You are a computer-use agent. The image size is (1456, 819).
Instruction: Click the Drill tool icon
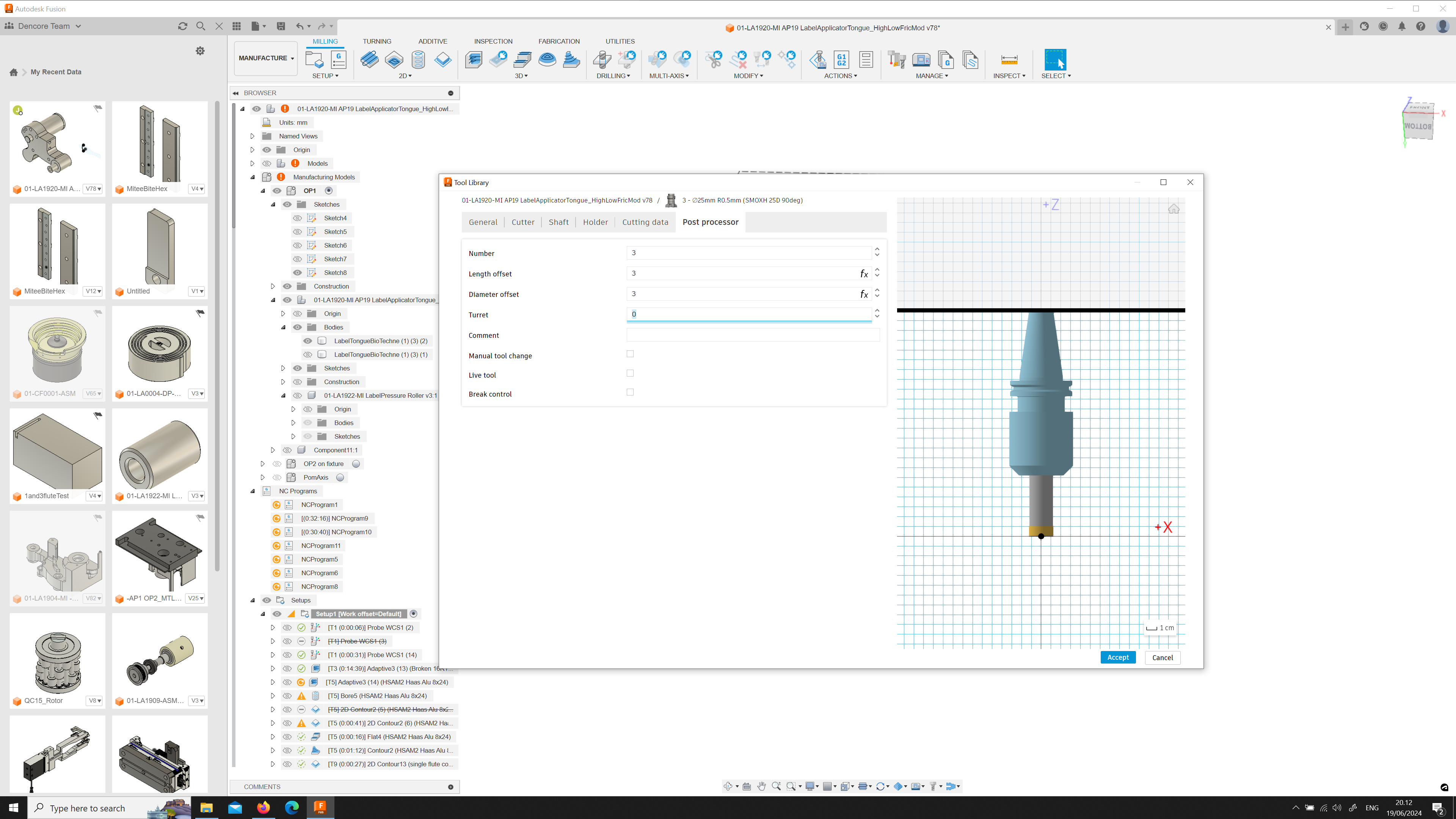pos(602,60)
